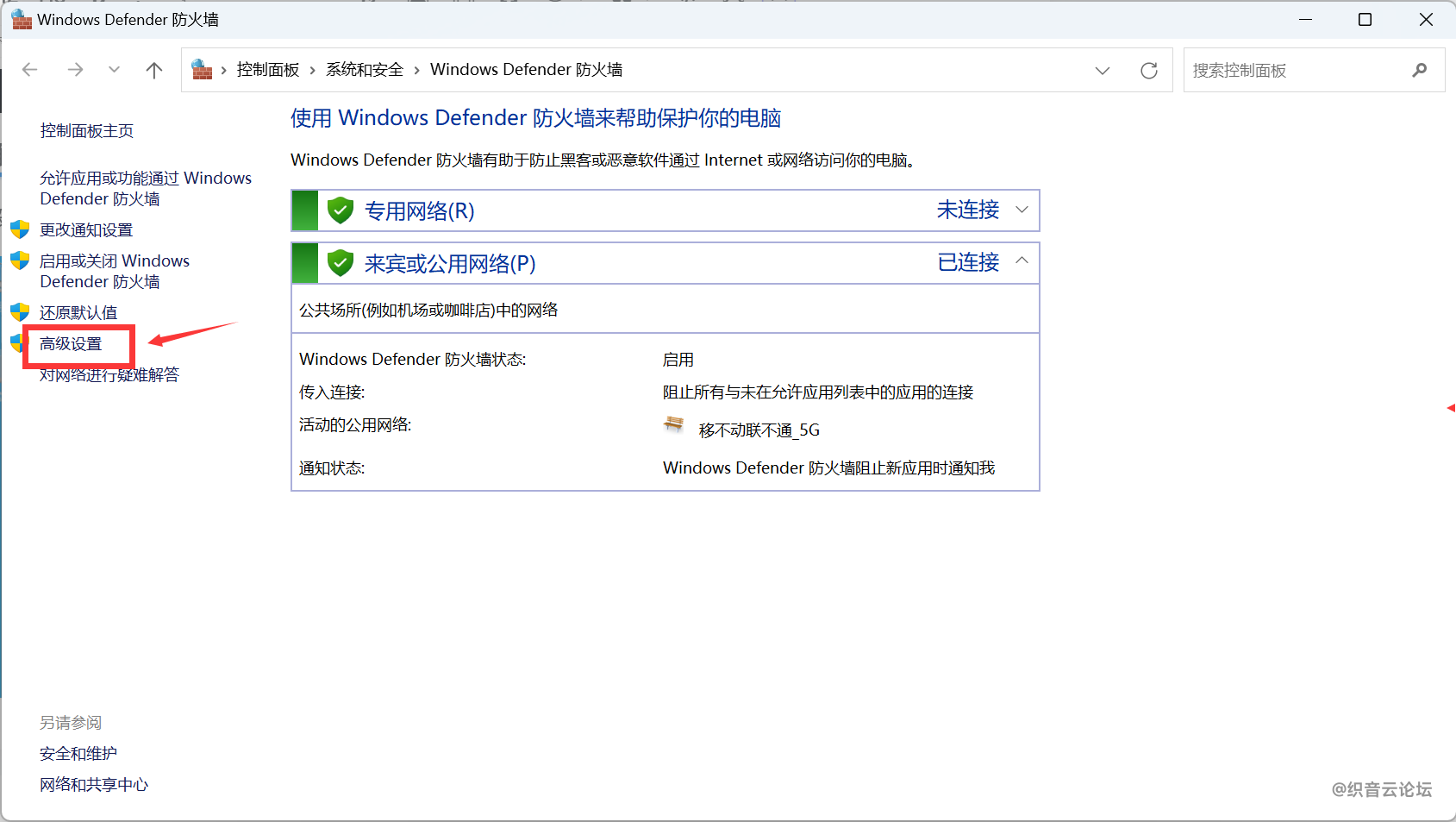The height and width of the screenshot is (822, 1456).
Task: Focus the 搜索控制面板 search field
Action: click(x=1314, y=70)
